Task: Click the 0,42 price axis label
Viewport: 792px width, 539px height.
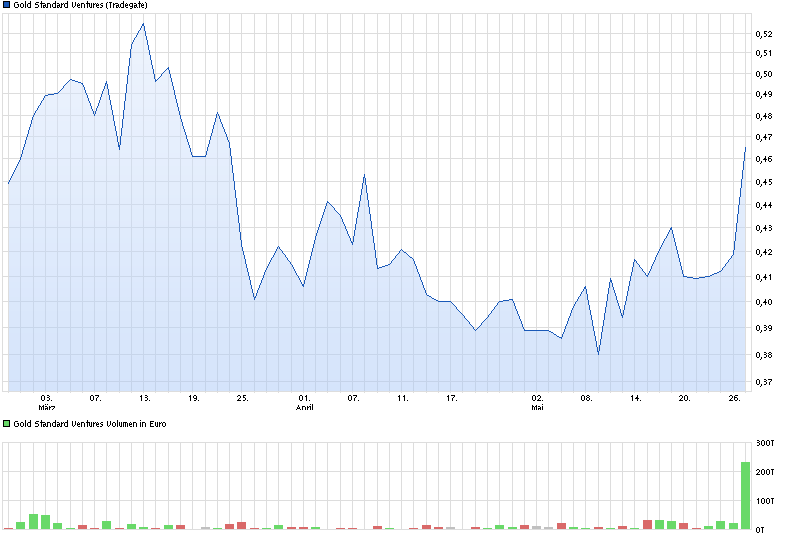Action: click(764, 252)
